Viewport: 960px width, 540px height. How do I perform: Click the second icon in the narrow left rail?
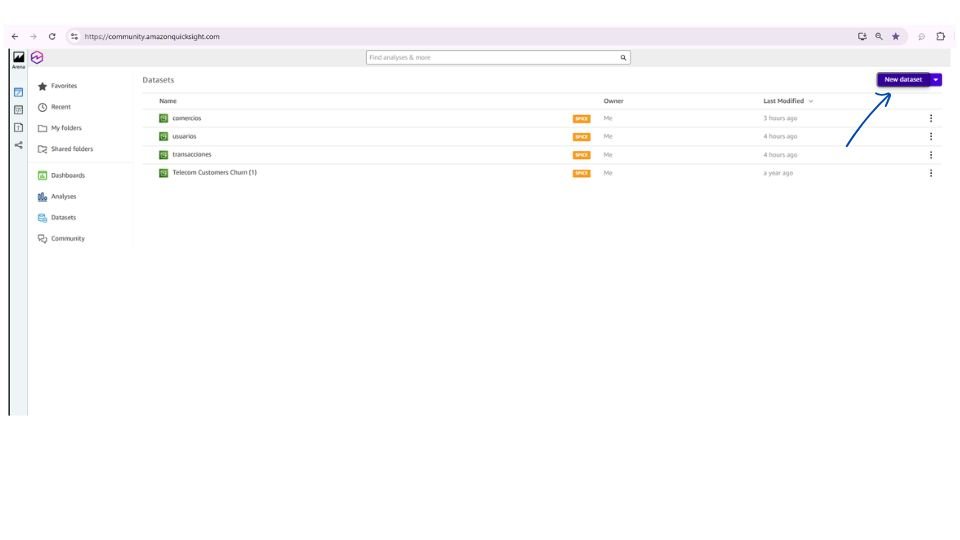(x=18, y=110)
